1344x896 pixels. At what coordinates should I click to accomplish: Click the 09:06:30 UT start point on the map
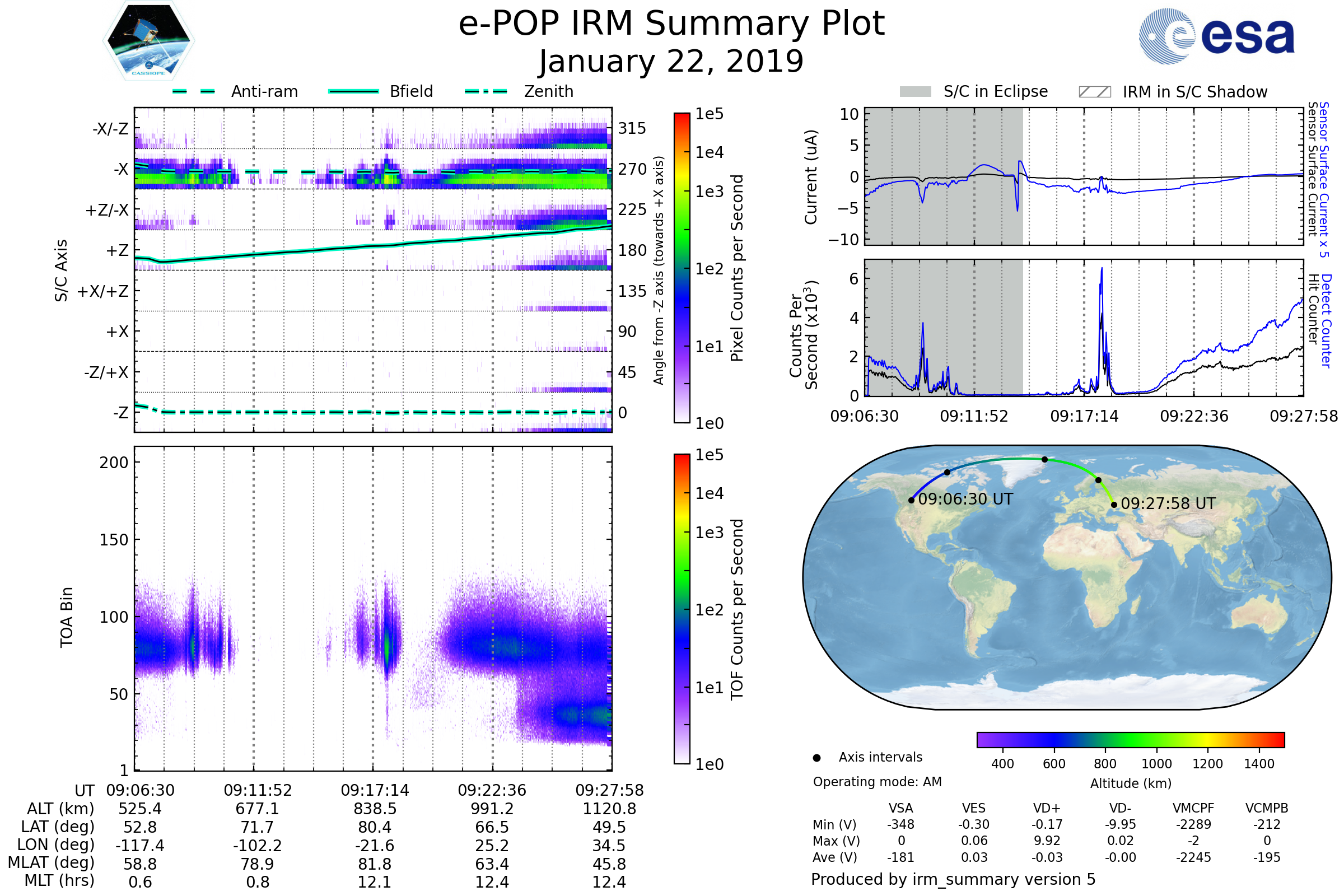click(912, 501)
